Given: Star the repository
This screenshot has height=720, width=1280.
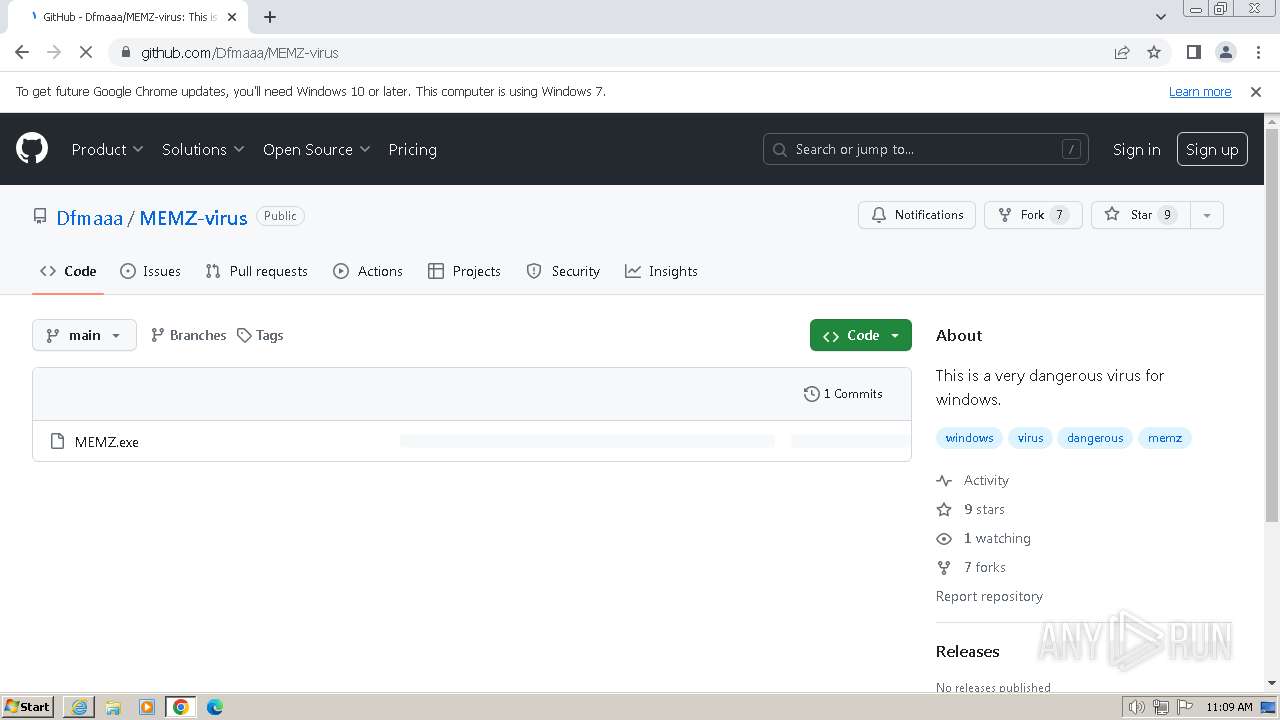Looking at the screenshot, I should (1140, 215).
